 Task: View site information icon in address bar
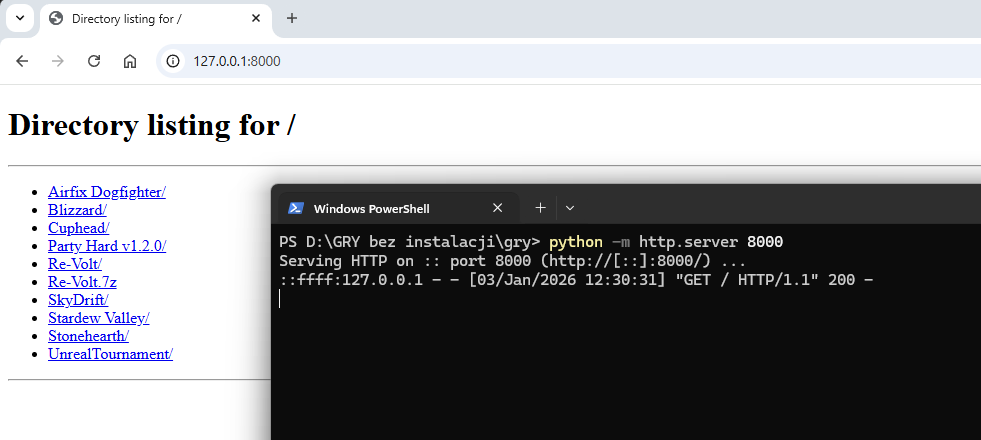[x=173, y=61]
